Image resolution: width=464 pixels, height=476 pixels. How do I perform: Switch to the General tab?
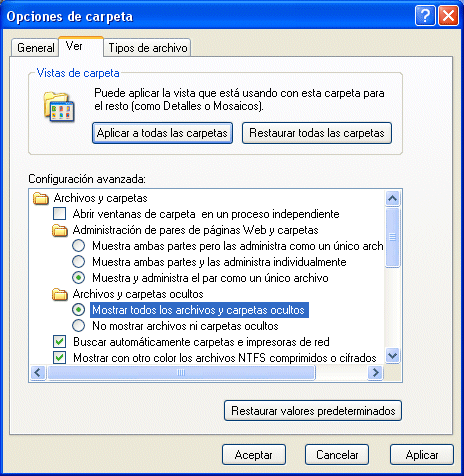(35, 48)
